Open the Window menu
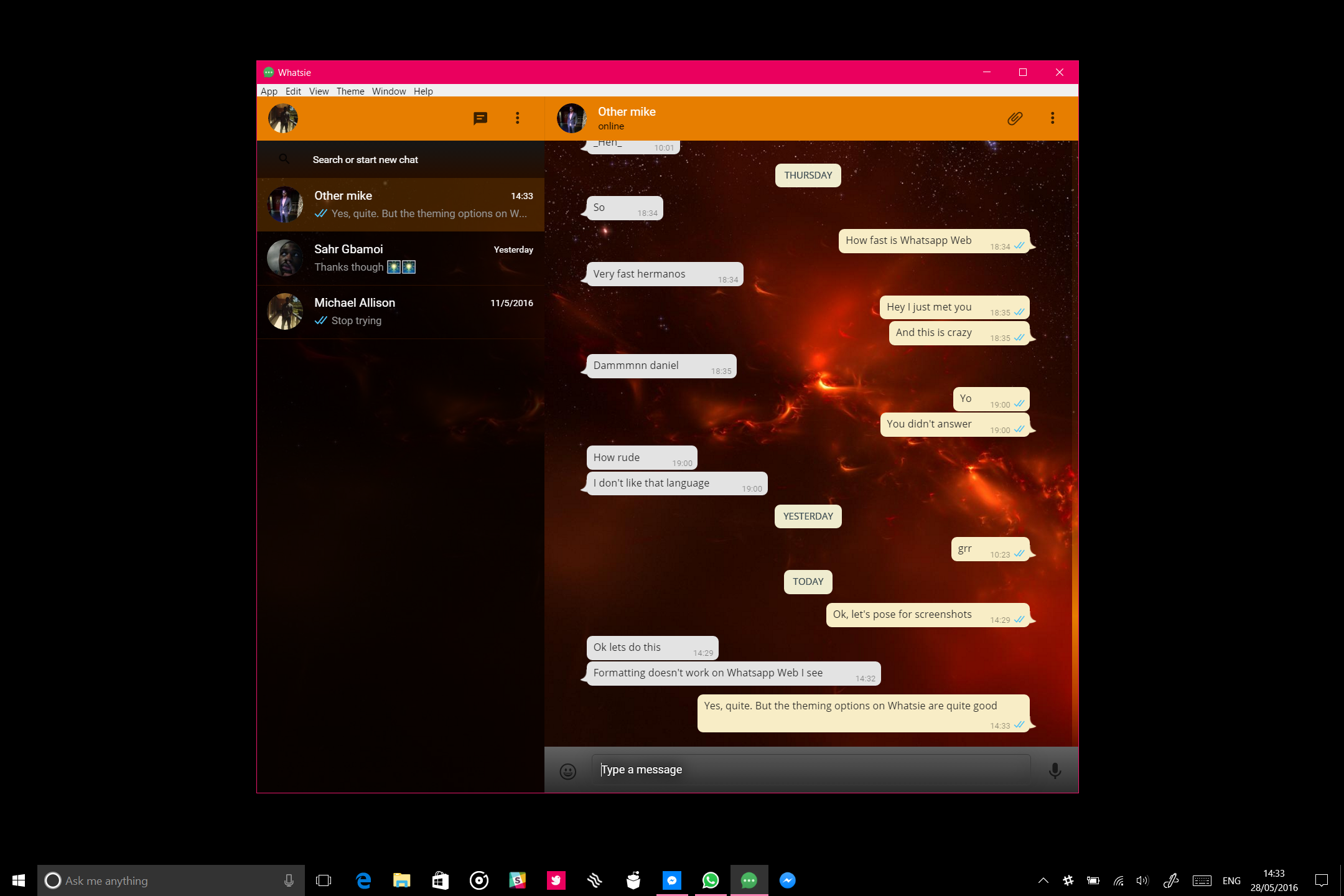Viewport: 1344px width, 896px height. (x=389, y=91)
